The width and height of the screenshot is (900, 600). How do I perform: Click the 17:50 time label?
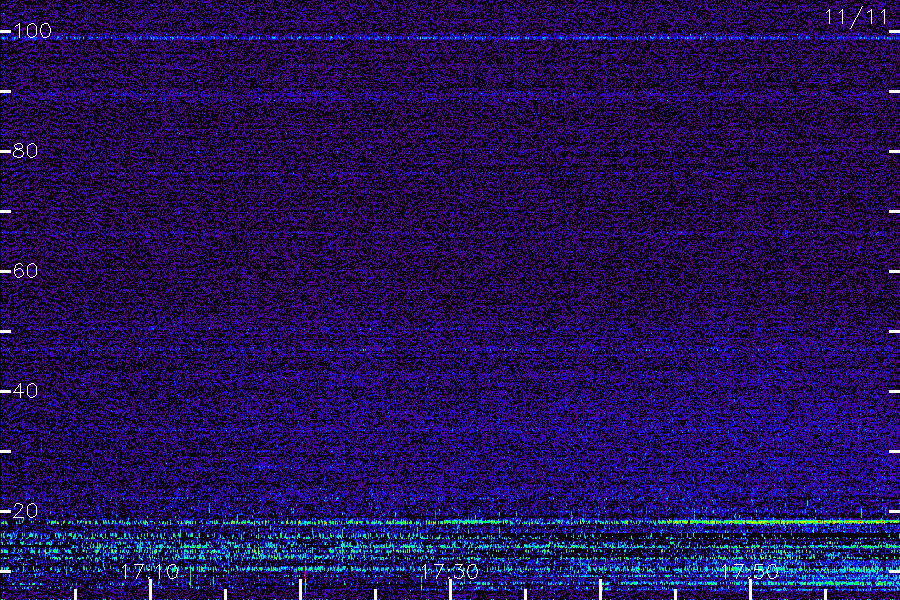[750, 571]
